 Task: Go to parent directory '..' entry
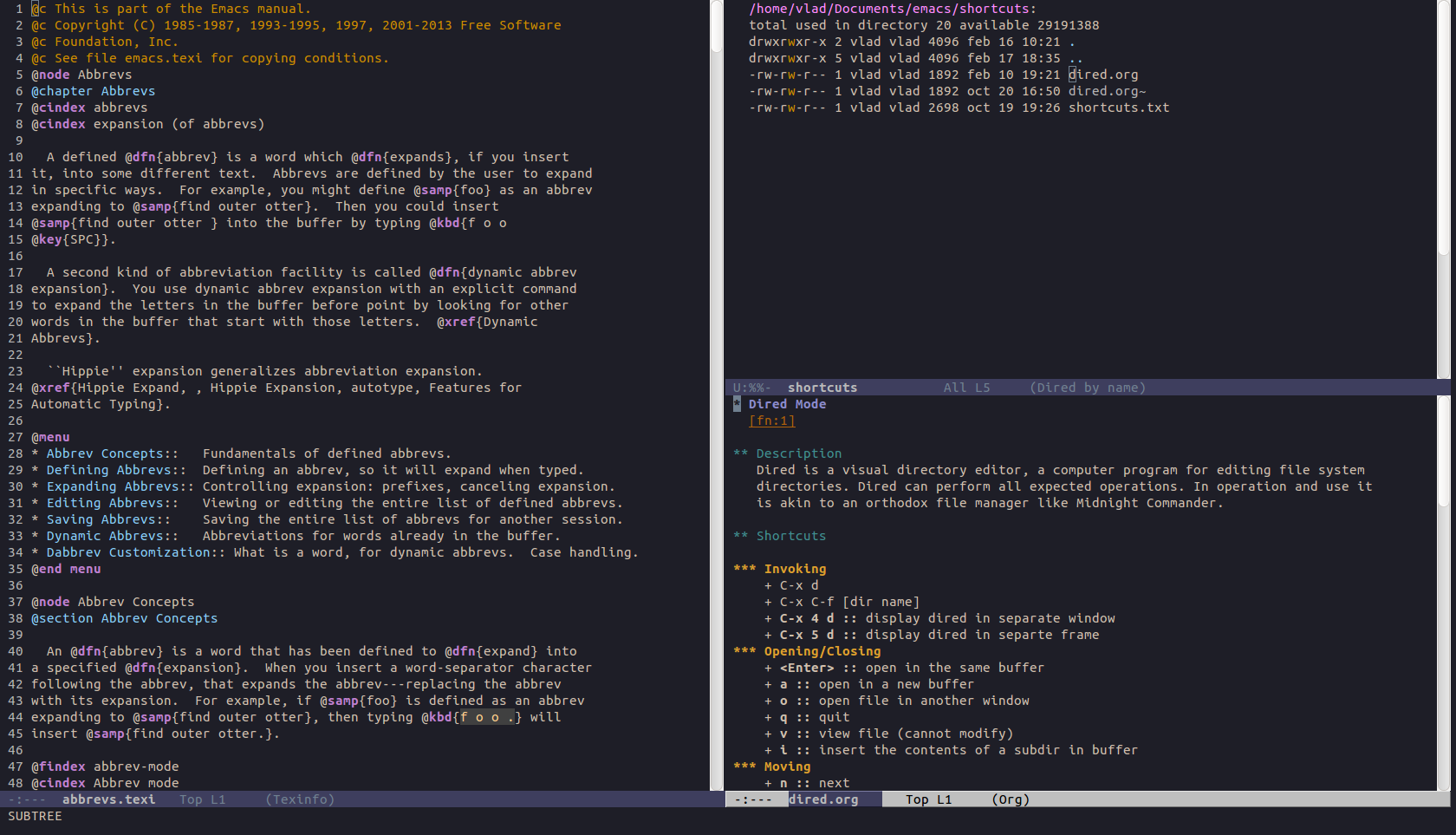point(1076,58)
